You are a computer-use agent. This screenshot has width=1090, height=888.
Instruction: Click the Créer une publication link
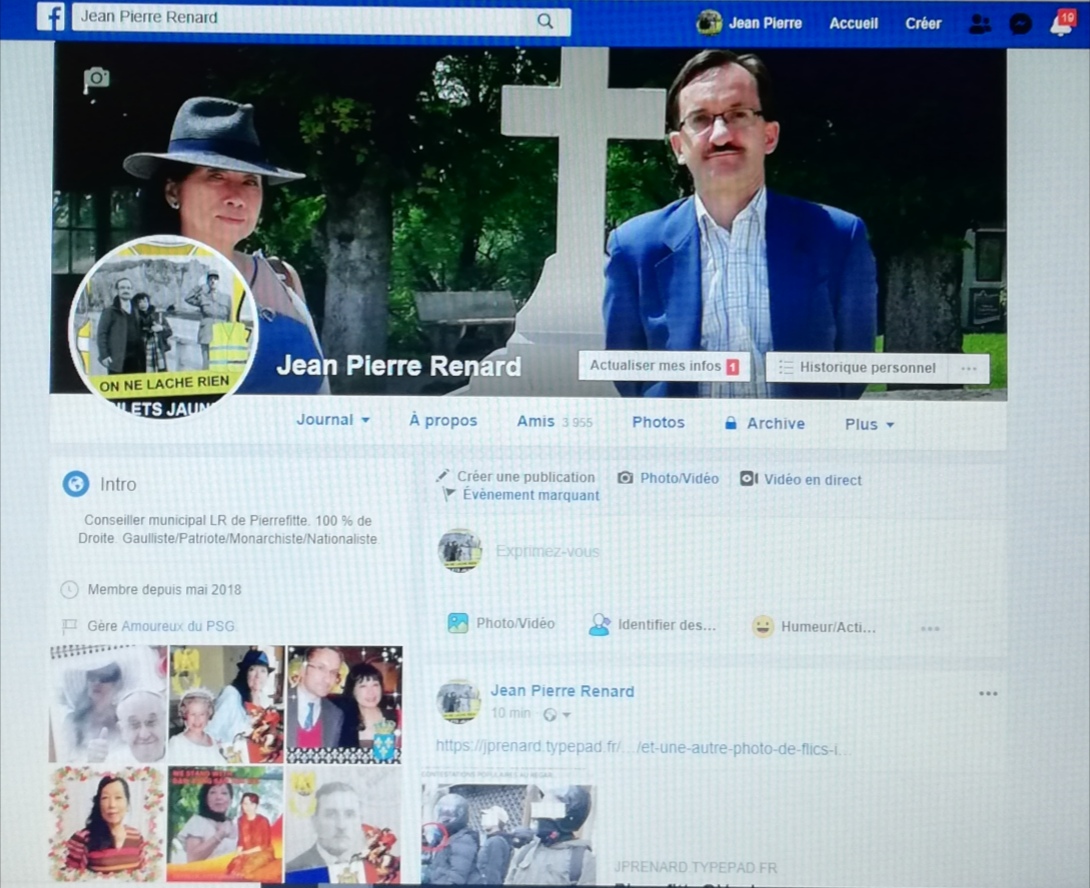[526, 477]
